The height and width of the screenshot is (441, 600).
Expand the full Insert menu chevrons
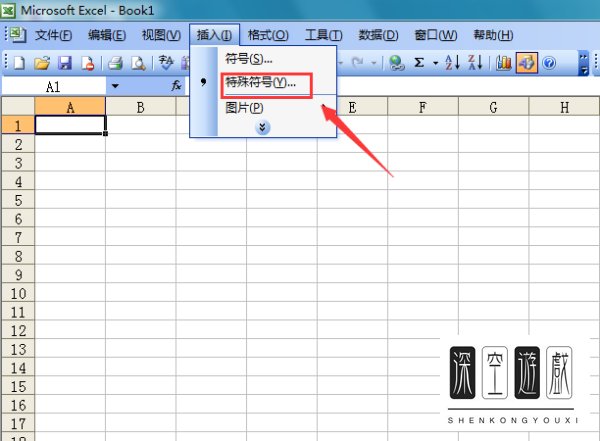(x=262, y=127)
